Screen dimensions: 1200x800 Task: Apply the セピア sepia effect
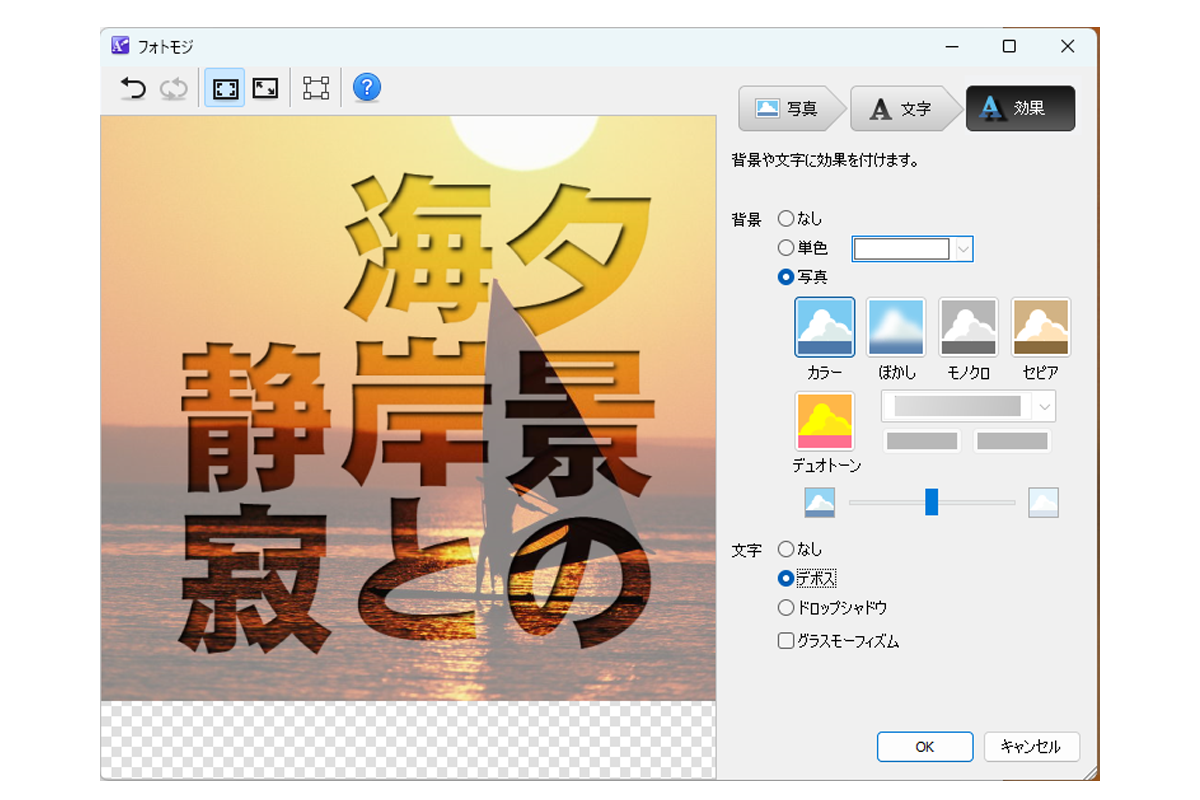(x=1040, y=328)
